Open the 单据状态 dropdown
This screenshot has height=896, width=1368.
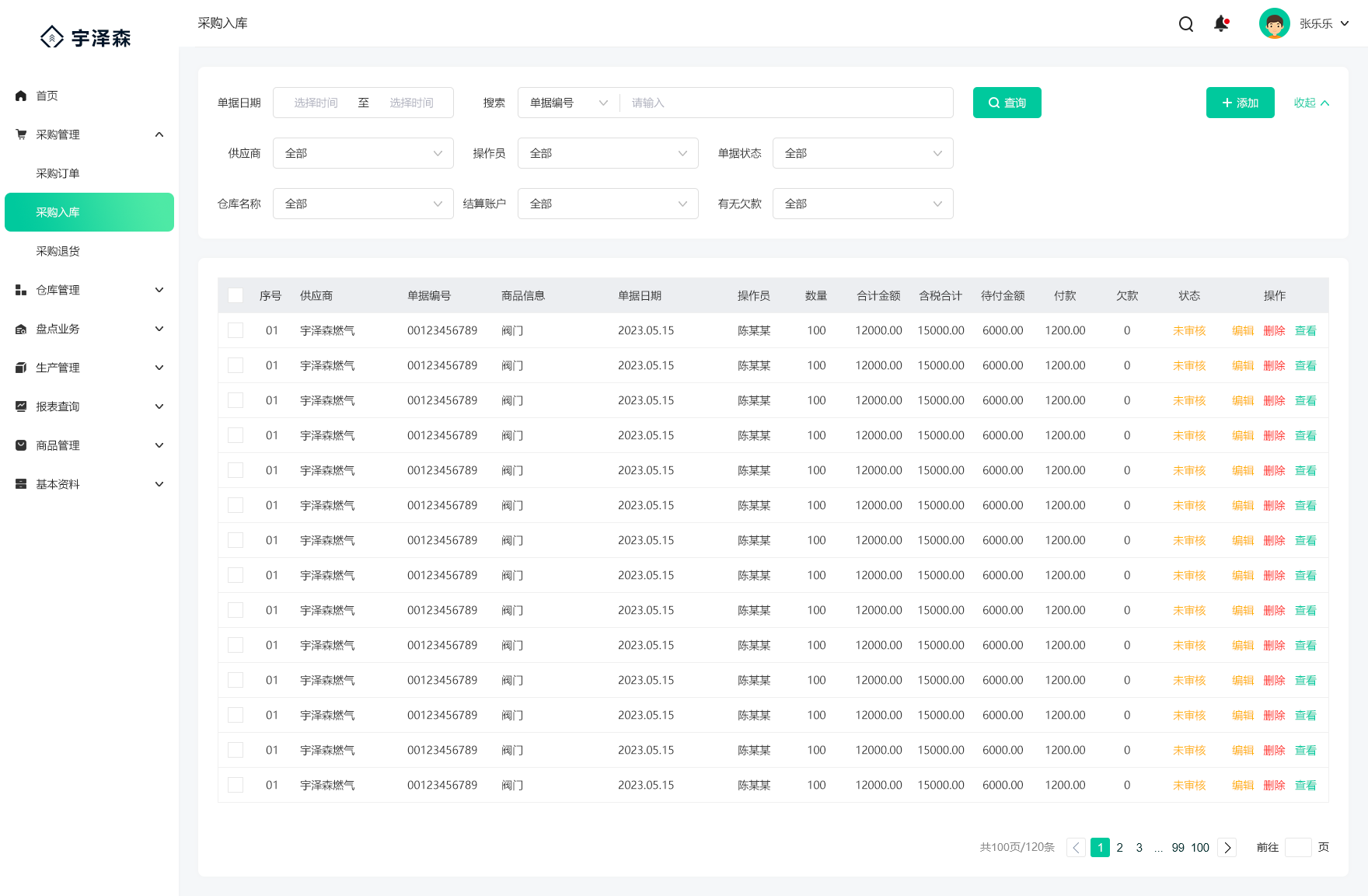click(x=863, y=153)
